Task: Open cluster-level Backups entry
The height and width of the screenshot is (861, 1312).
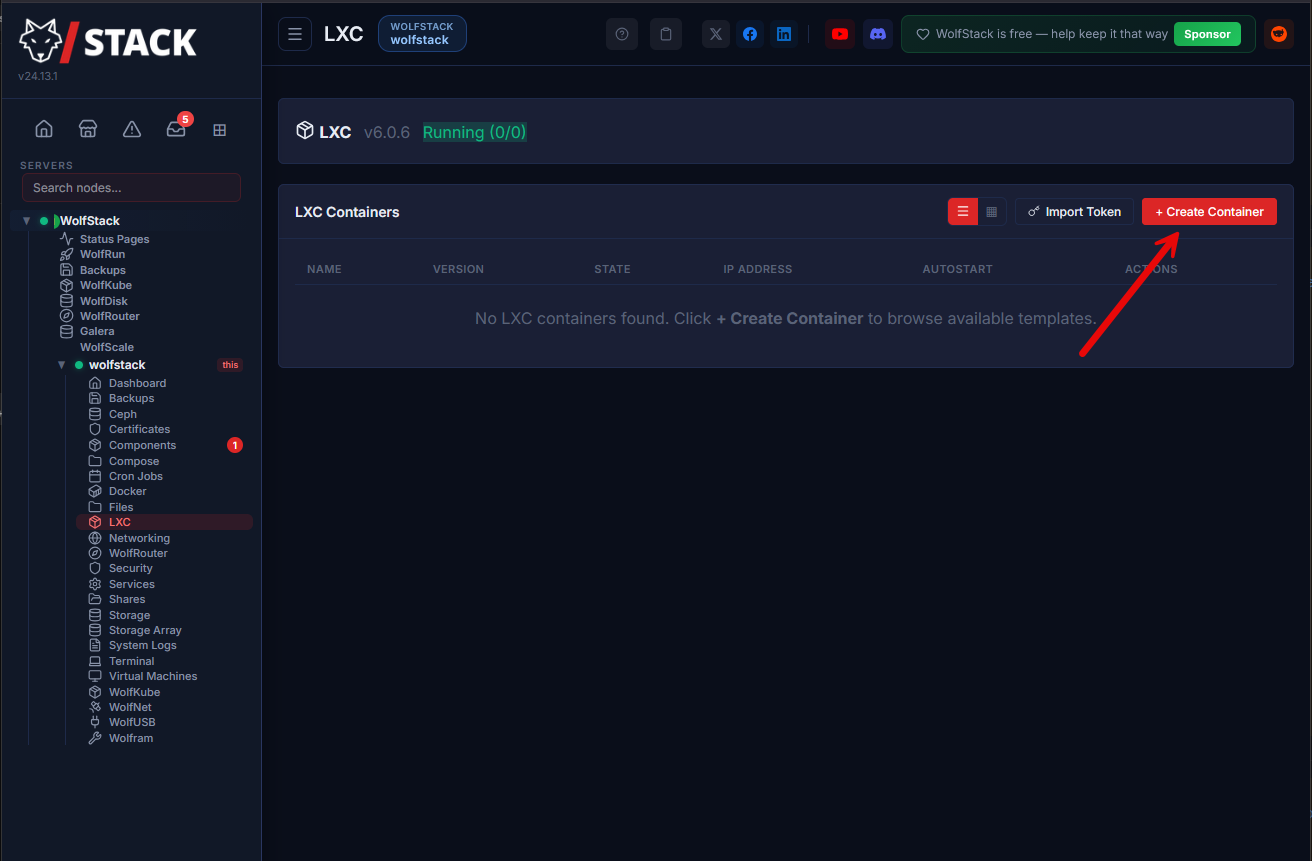Action: click(102, 270)
